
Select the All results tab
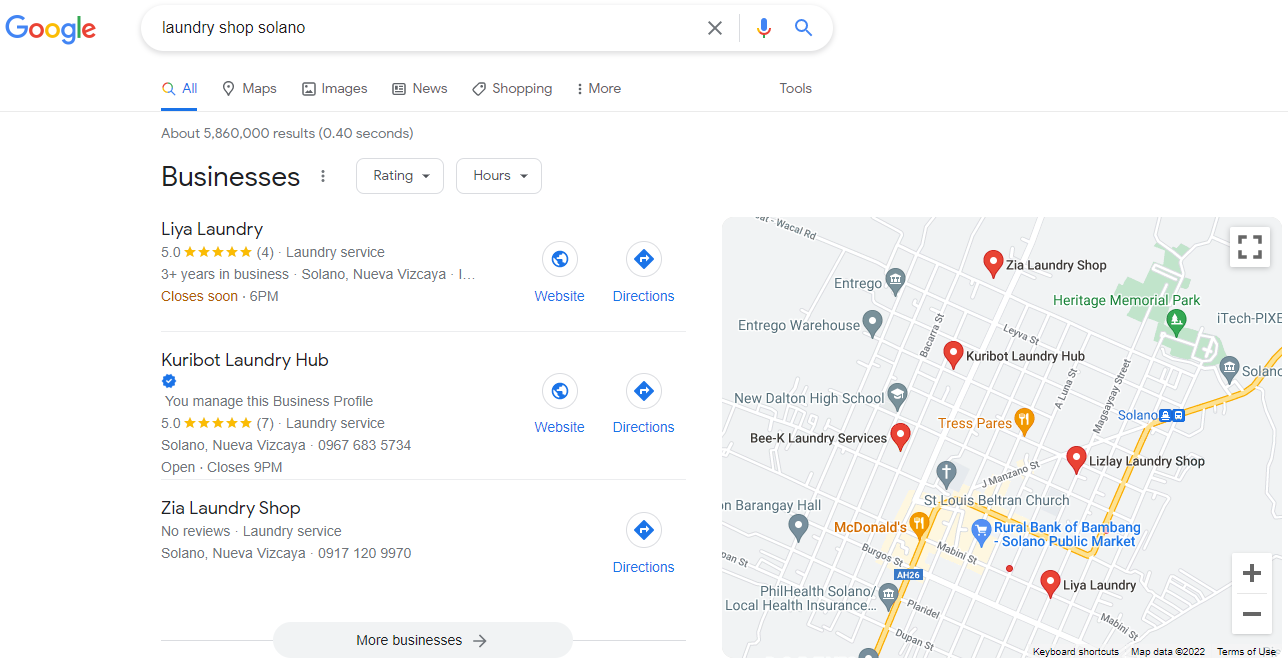click(179, 89)
